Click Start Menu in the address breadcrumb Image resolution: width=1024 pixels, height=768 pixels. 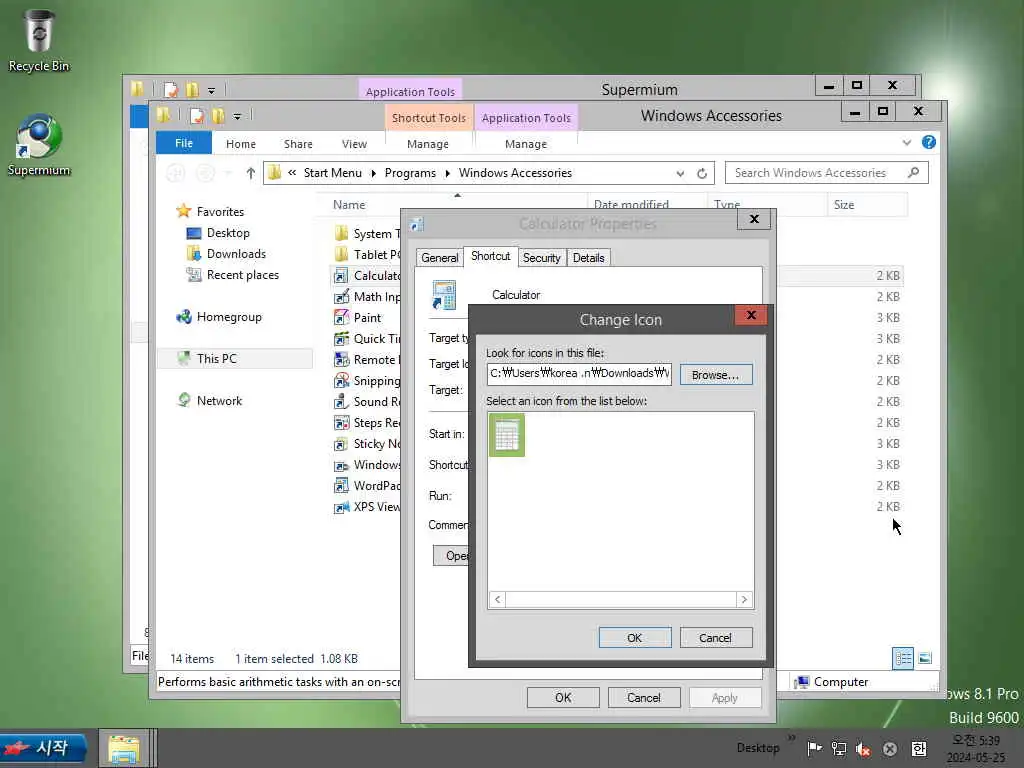[x=332, y=173]
